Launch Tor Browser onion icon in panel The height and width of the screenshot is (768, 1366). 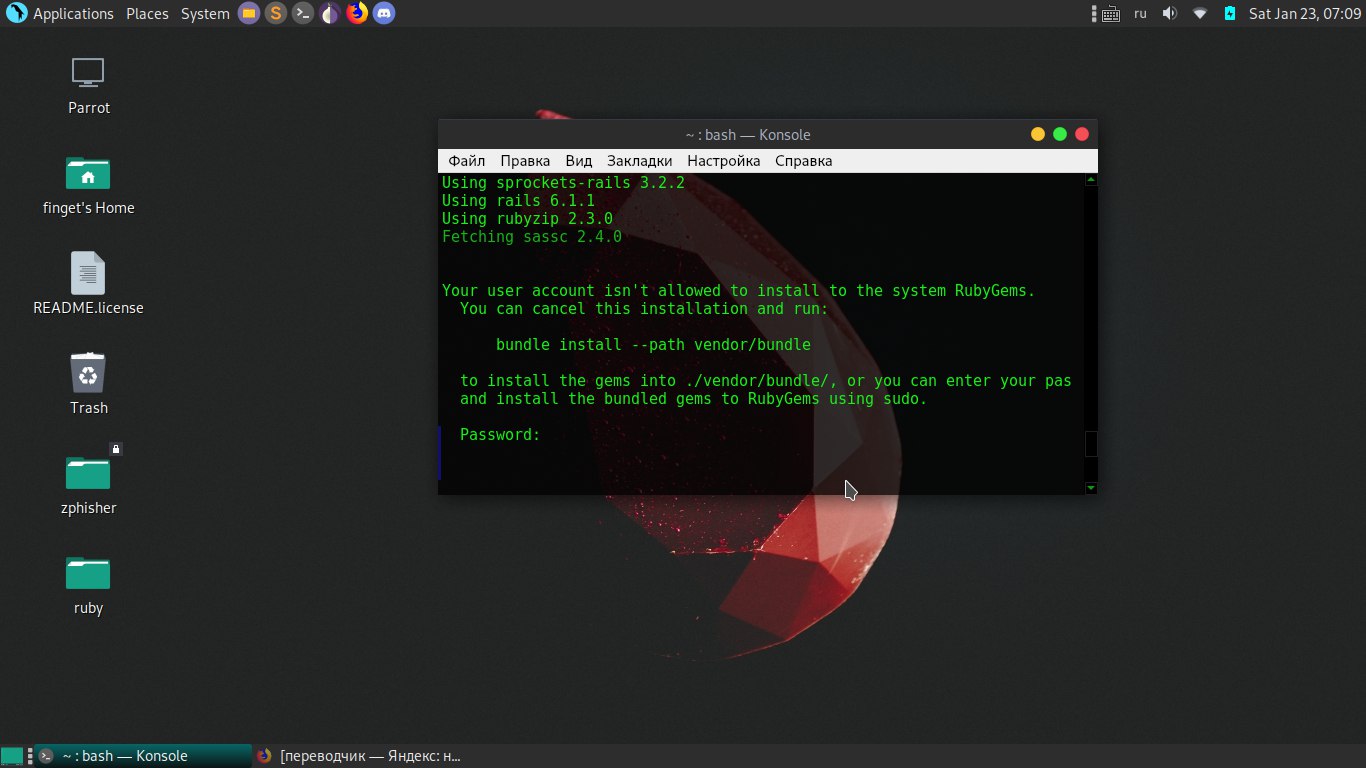[329, 13]
